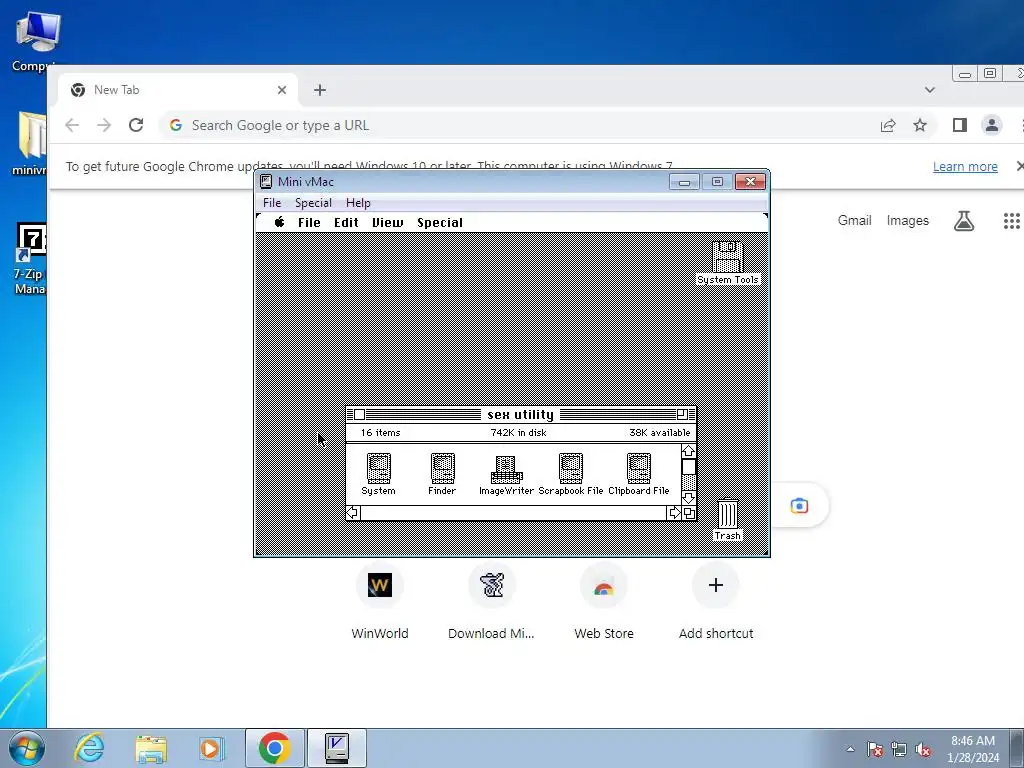This screenshot has height=768, width=1024.
Task: Select the Clipboard File icon
Action: pos(639,469)
